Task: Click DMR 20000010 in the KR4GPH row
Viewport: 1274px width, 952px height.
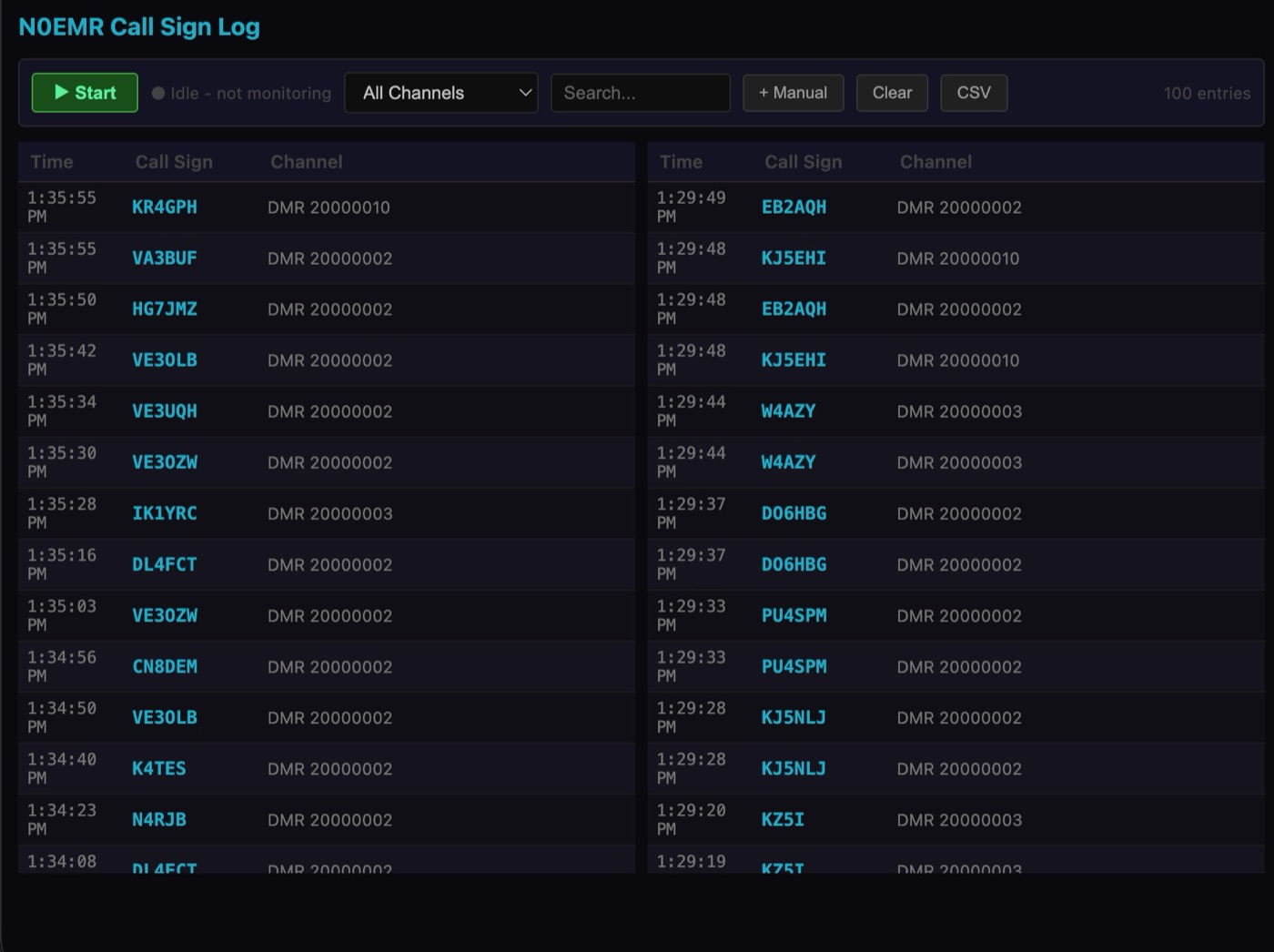Action: [329, 208]
